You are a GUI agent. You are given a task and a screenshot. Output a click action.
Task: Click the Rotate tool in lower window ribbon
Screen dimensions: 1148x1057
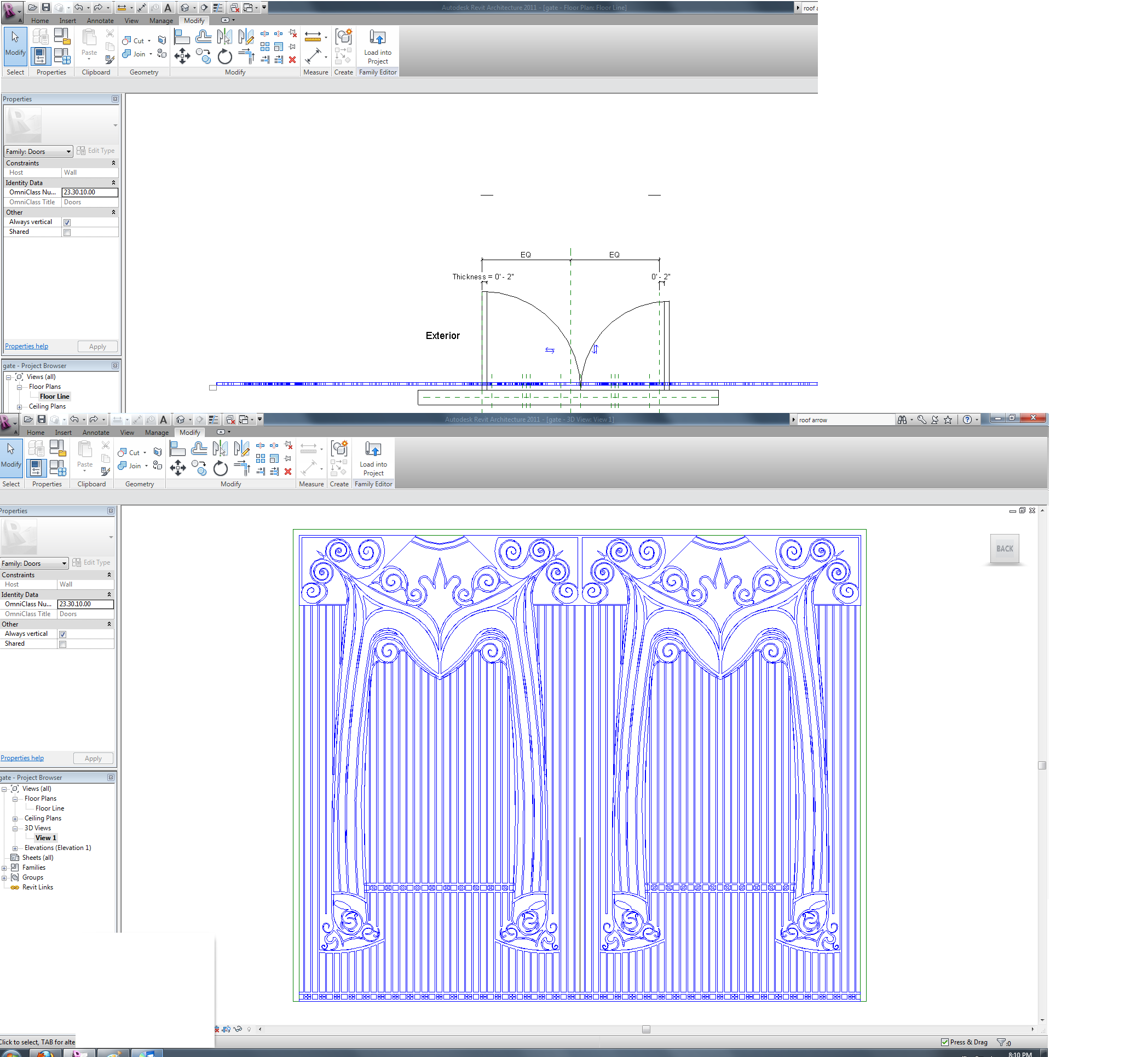(x=220, y=469)
